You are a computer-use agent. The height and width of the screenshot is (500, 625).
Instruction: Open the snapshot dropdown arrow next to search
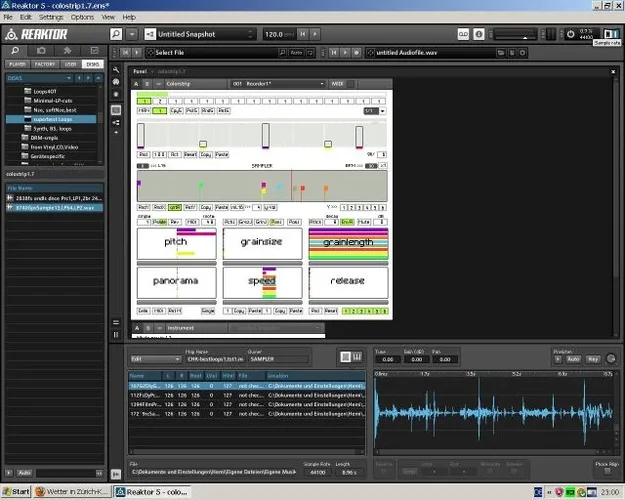(x=132, y=34)
